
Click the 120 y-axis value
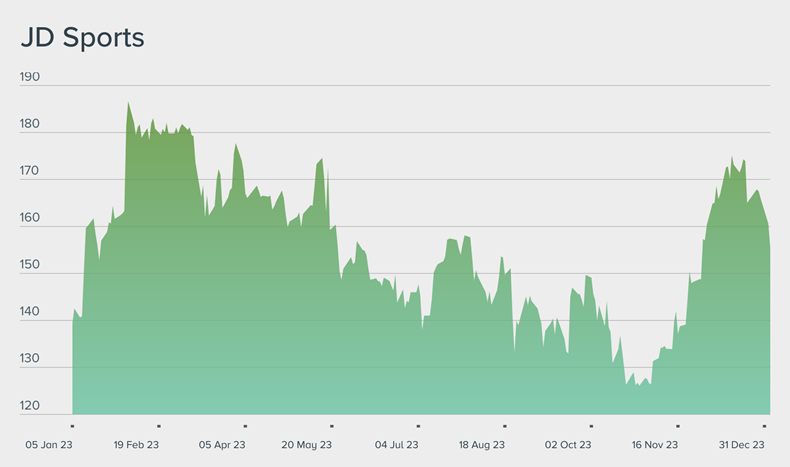click(x=30, y=406)
